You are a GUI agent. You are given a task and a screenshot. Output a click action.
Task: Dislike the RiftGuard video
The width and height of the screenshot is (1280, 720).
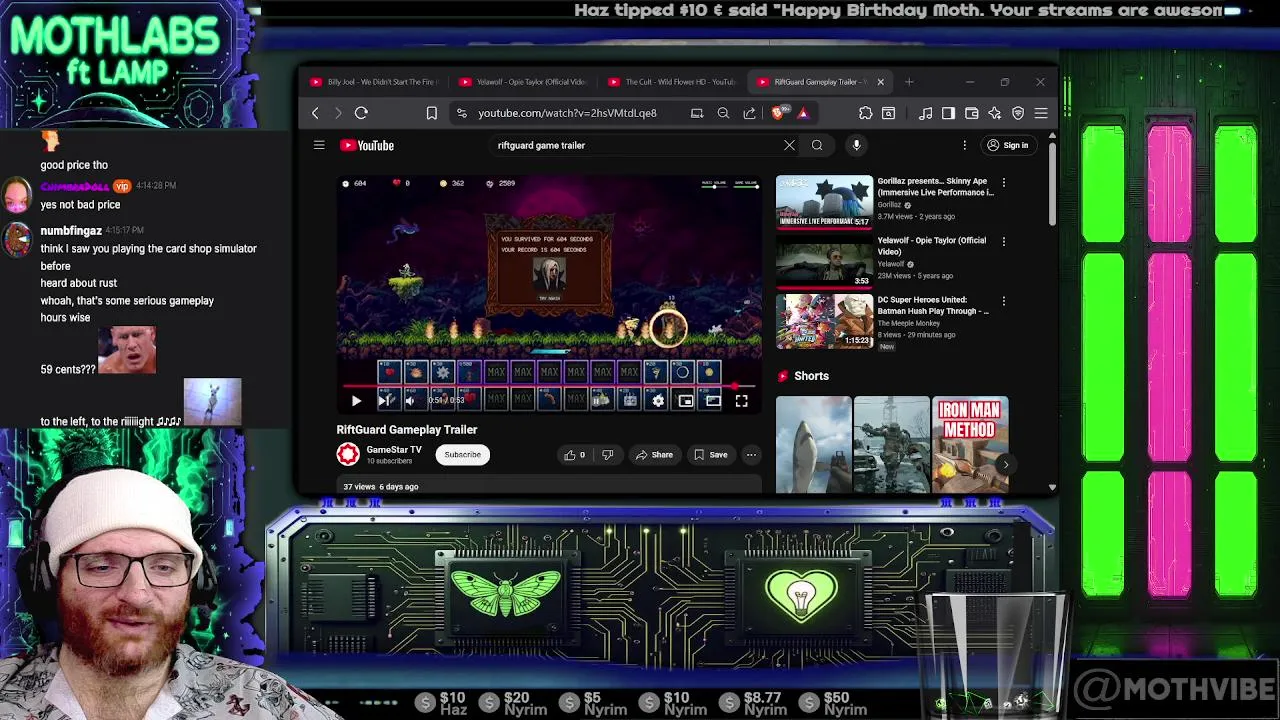(607, 455)
